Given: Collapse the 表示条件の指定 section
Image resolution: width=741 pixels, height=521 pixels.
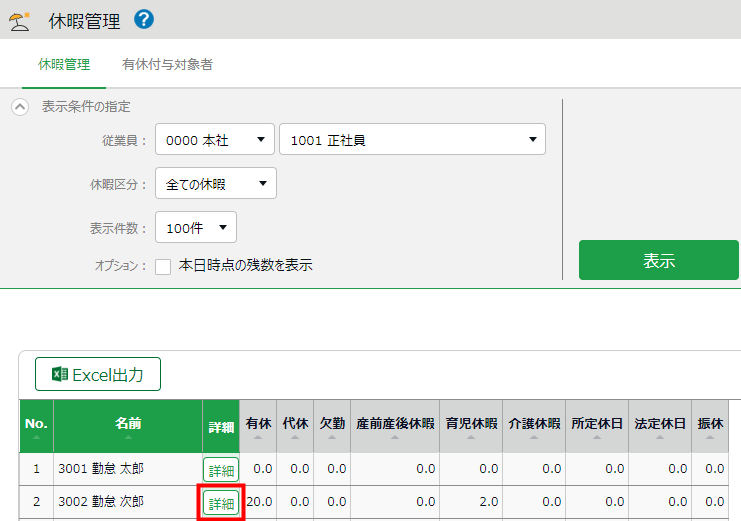Looking at the screenshot, I should point(19,107).
